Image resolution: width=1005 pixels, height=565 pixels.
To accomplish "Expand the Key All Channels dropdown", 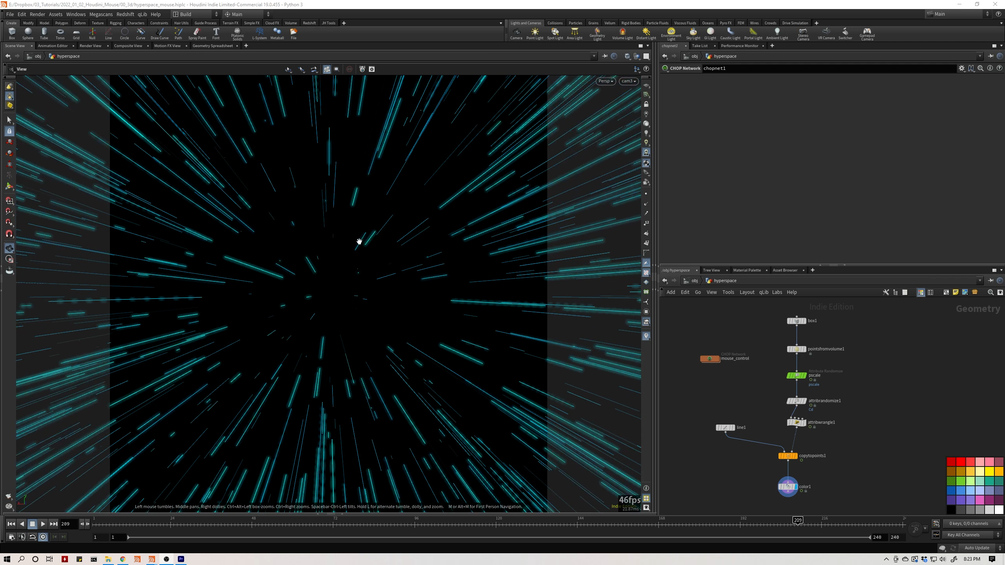I will coord(997,535).
